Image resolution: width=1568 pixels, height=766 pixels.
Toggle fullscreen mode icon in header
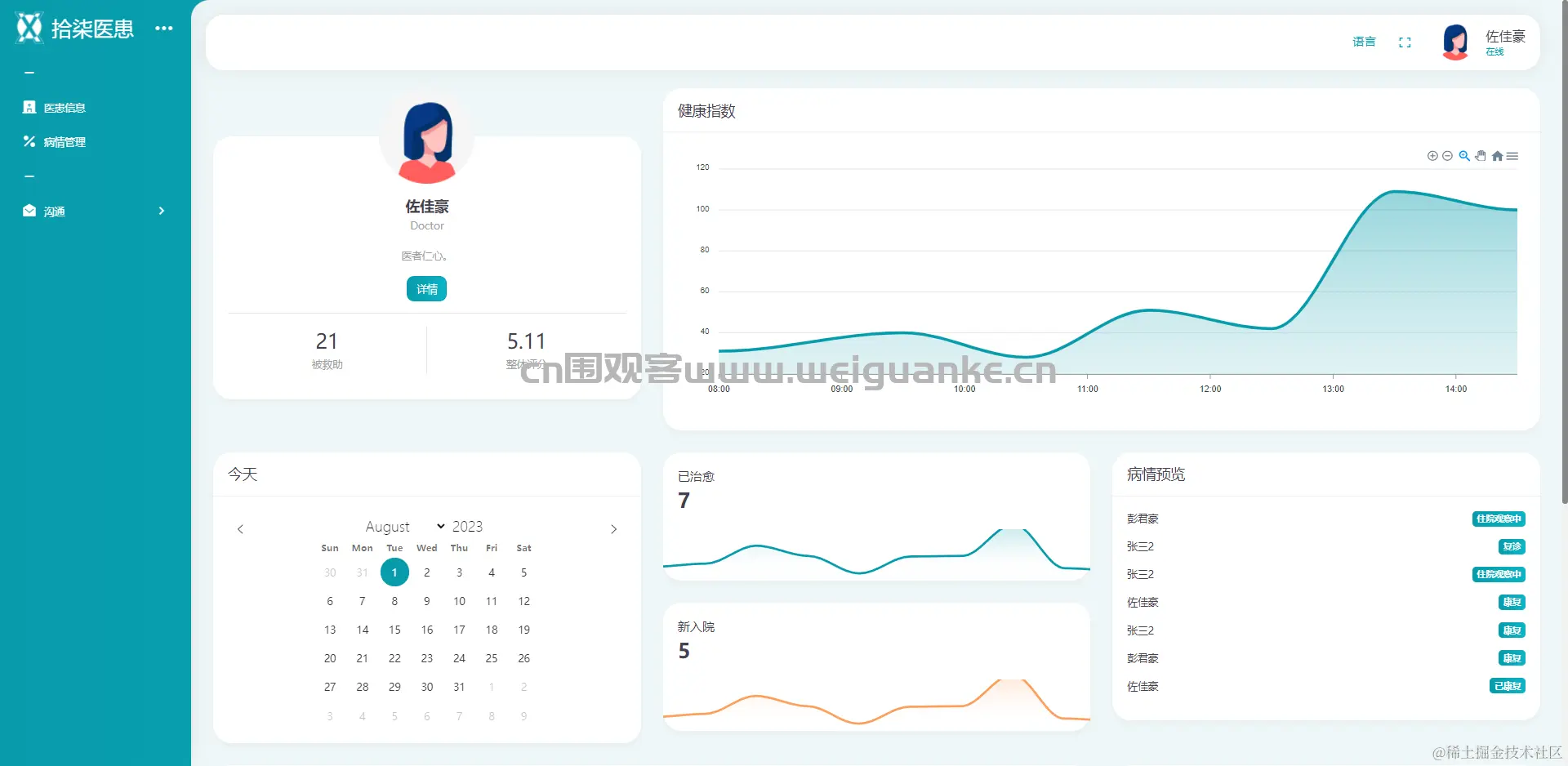[x=1405, y=42]
